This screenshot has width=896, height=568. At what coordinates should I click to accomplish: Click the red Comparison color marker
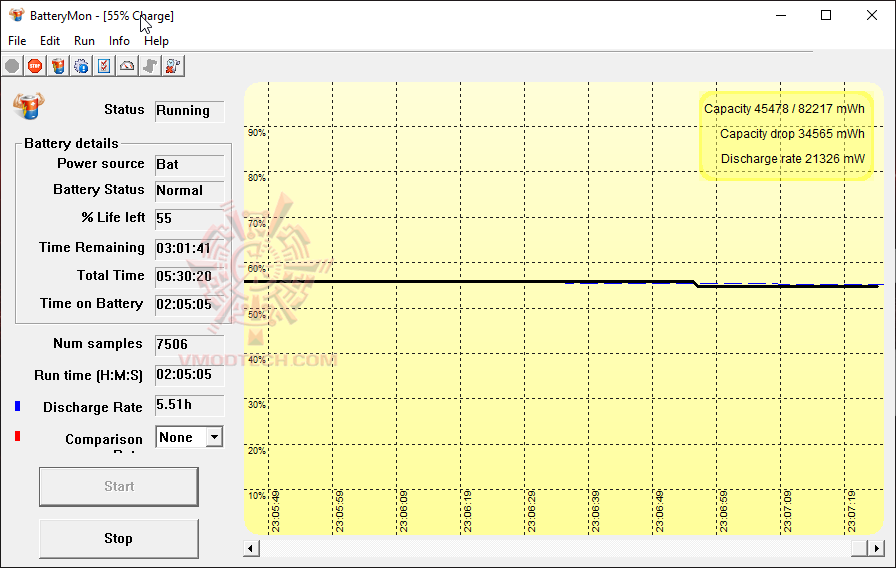[18, 436]
